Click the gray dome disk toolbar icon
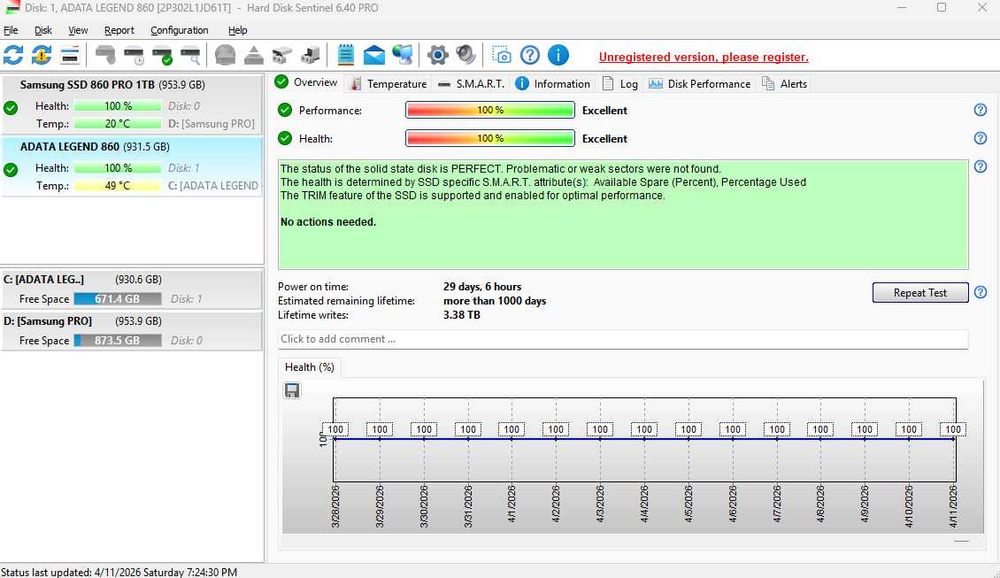 pyautogui.click(x=225, y=56)
